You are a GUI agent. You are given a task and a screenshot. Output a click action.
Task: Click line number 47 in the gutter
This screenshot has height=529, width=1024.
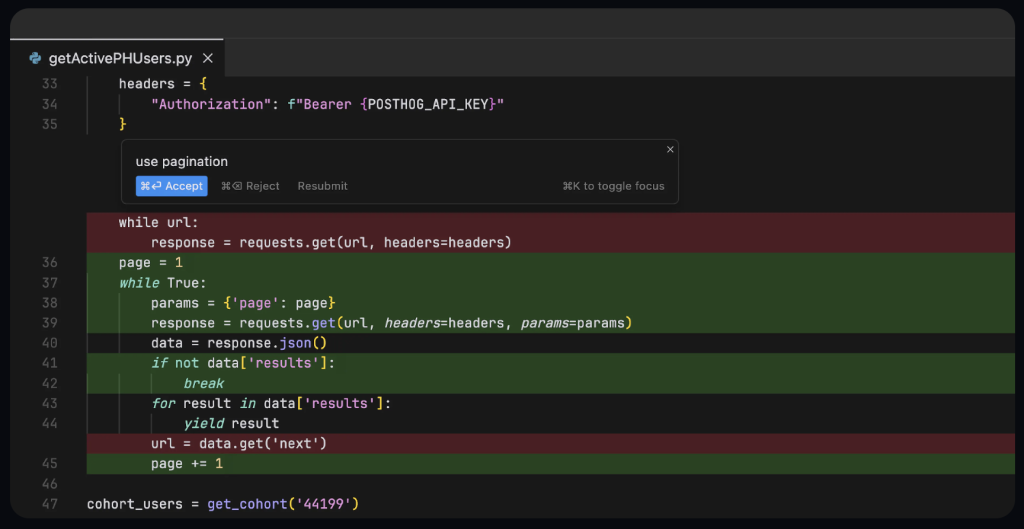[50, 504]
